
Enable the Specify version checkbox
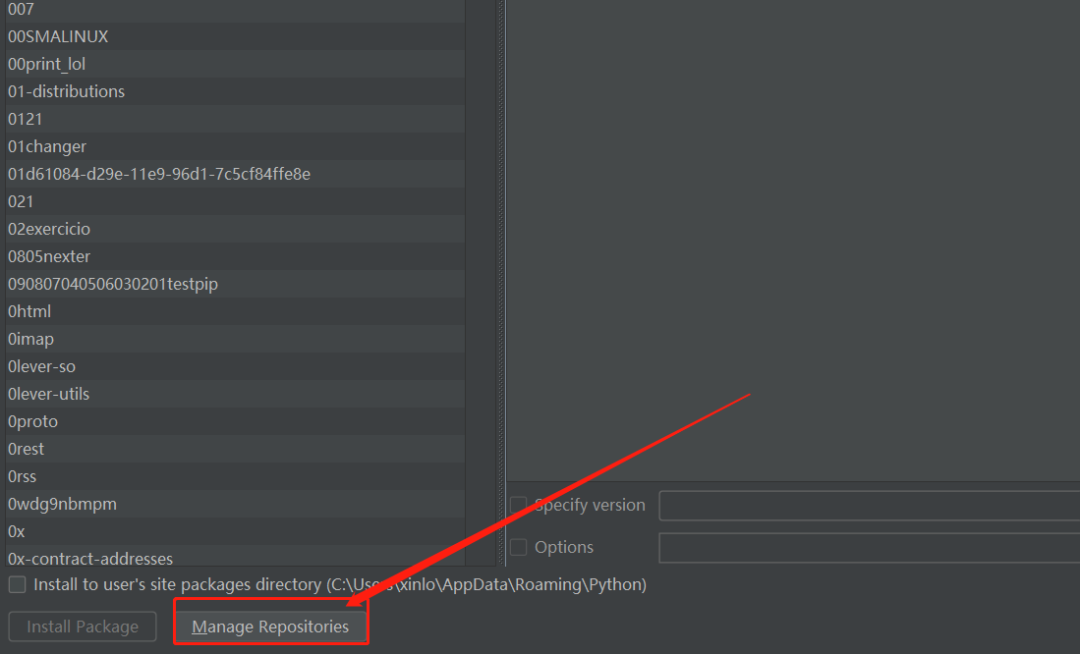pyautogui.click(x=518, y=505)
